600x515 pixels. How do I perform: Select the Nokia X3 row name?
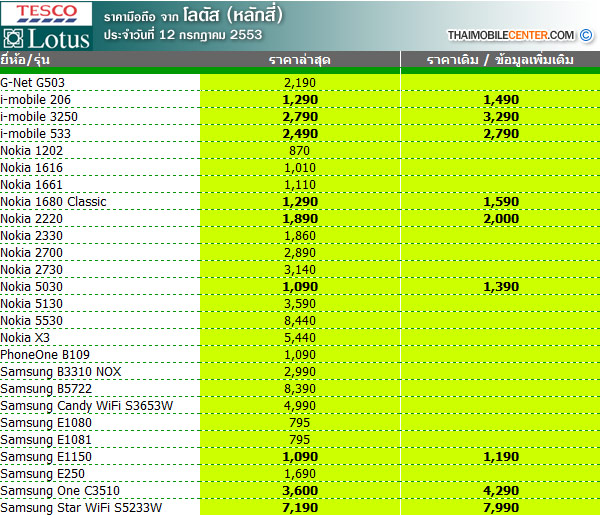pyautogui.click(x=25, y=337)
